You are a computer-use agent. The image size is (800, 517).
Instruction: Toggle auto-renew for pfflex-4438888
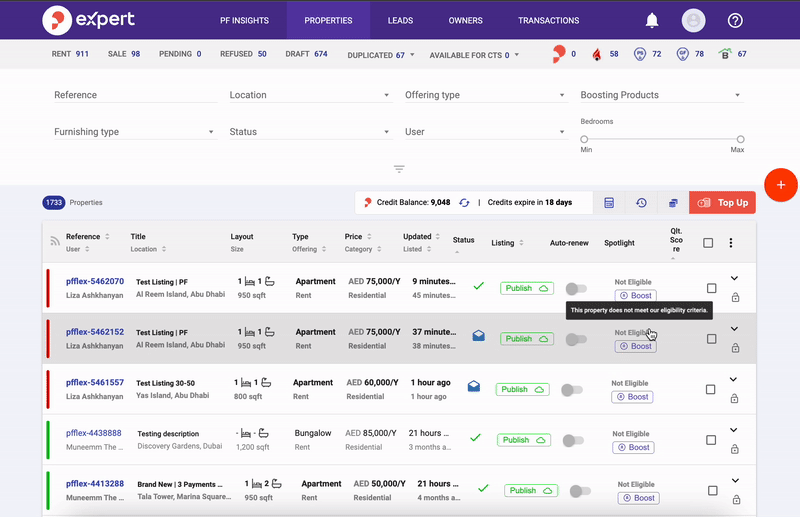[573, 440]
